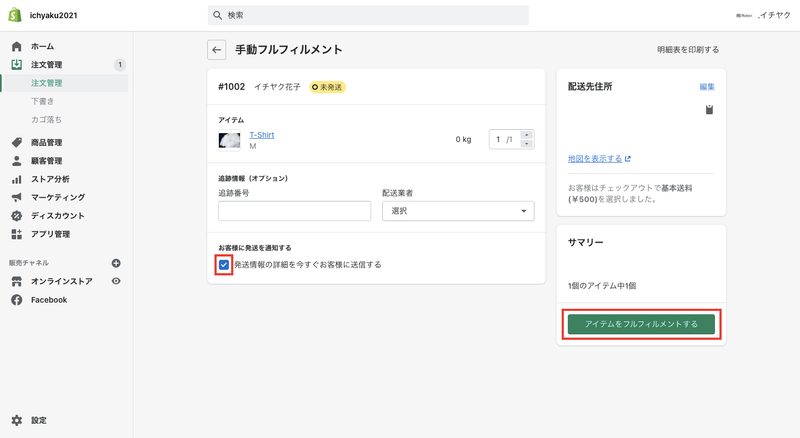The width and height of the screenshot is (800, 438).
Task: Click customer name イチヤク花子
Action: coord(278,87)
